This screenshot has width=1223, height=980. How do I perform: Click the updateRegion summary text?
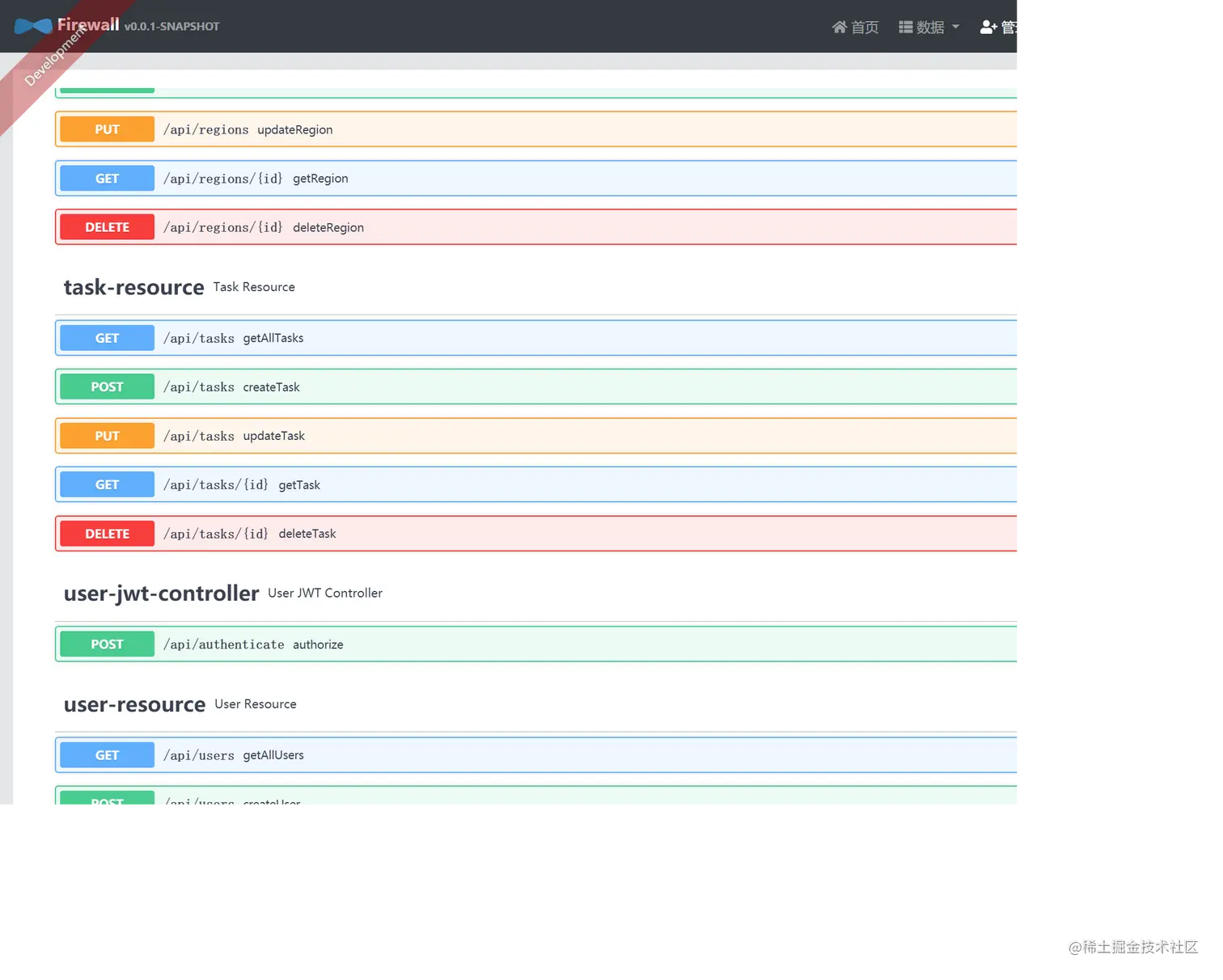coord(295,129)
